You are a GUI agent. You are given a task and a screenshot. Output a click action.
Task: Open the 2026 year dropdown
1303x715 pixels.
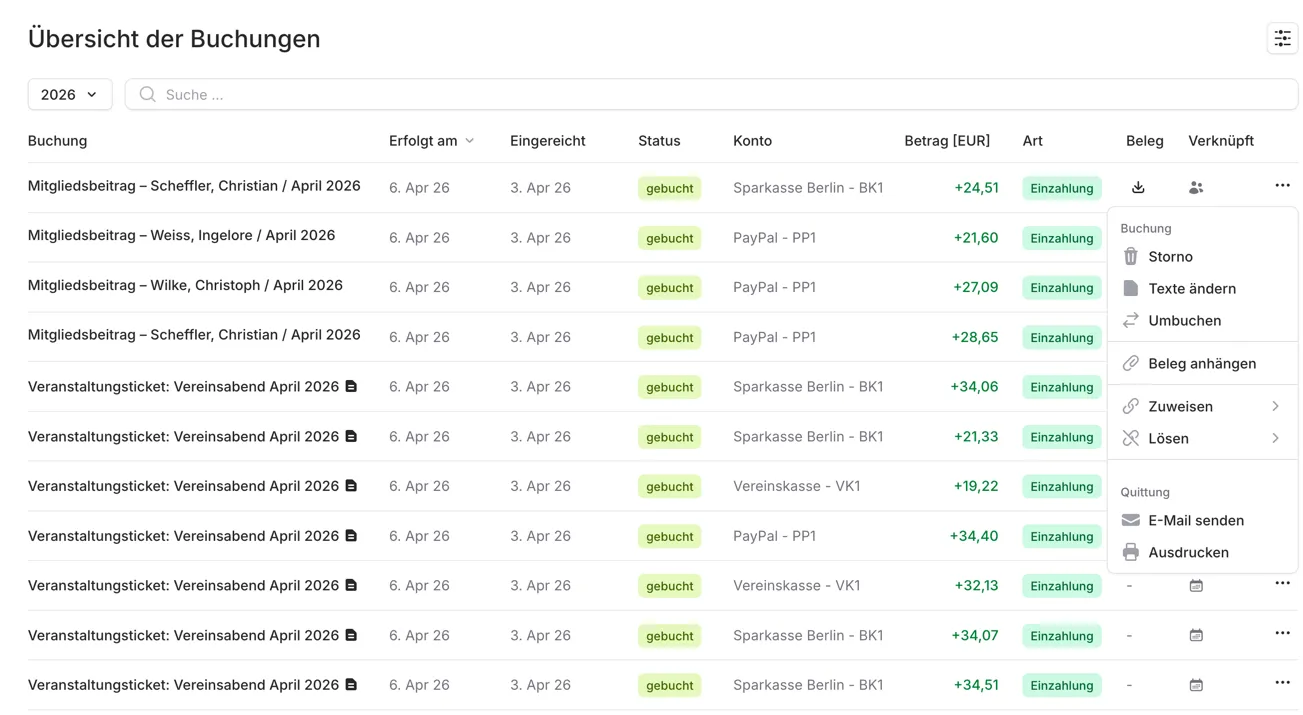click(x=69, y=95)
